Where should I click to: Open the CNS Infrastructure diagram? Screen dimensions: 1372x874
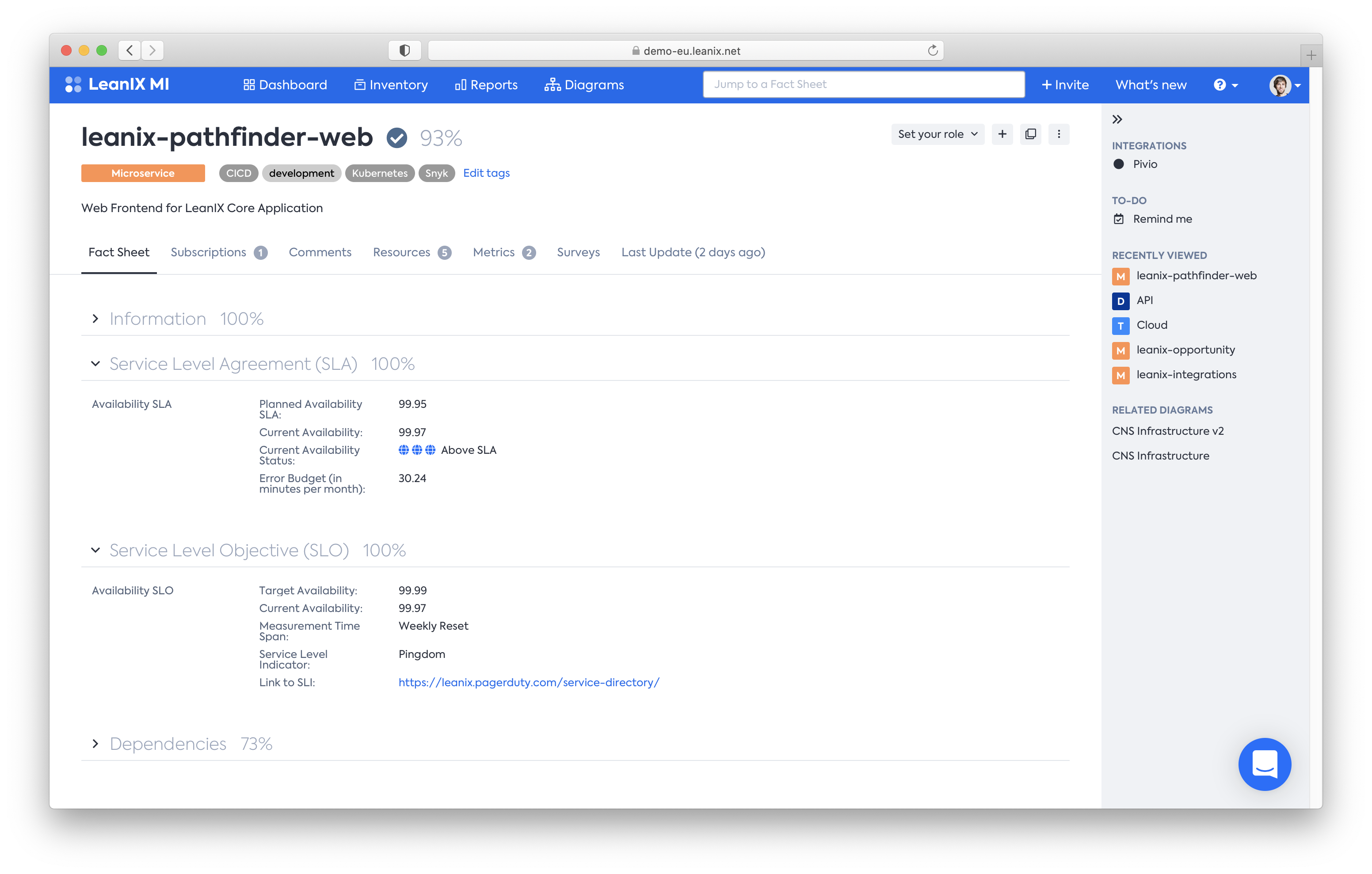tap(1160, 456)
